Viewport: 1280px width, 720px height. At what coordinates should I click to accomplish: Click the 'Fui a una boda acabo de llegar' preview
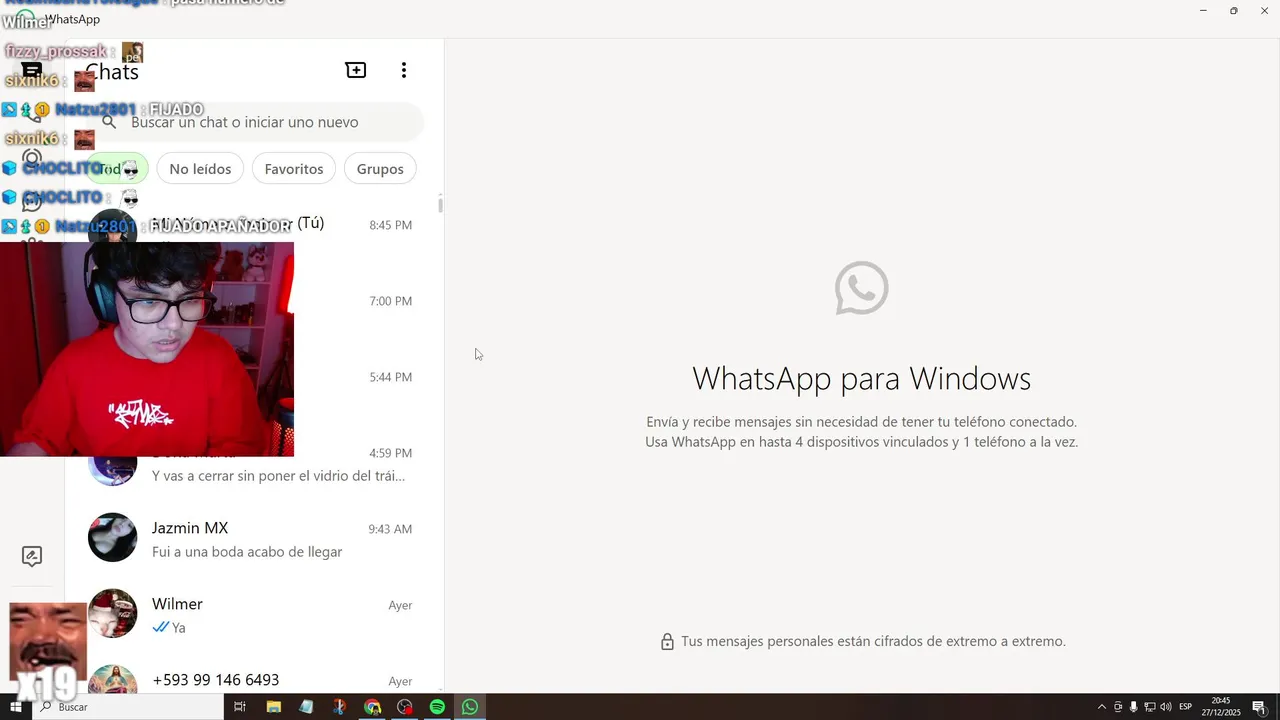click(x=247, y=552)
